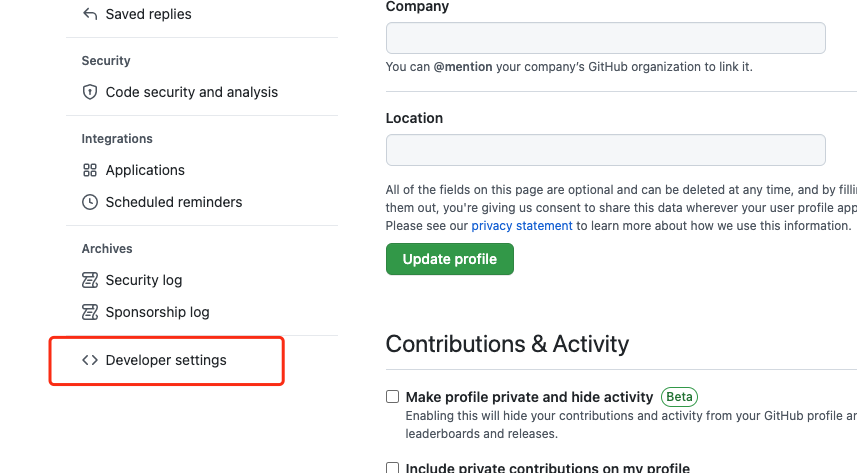Enable Make profile private and hide activity
The height and width of the screenshot is (473, 857).
point(392,396)
